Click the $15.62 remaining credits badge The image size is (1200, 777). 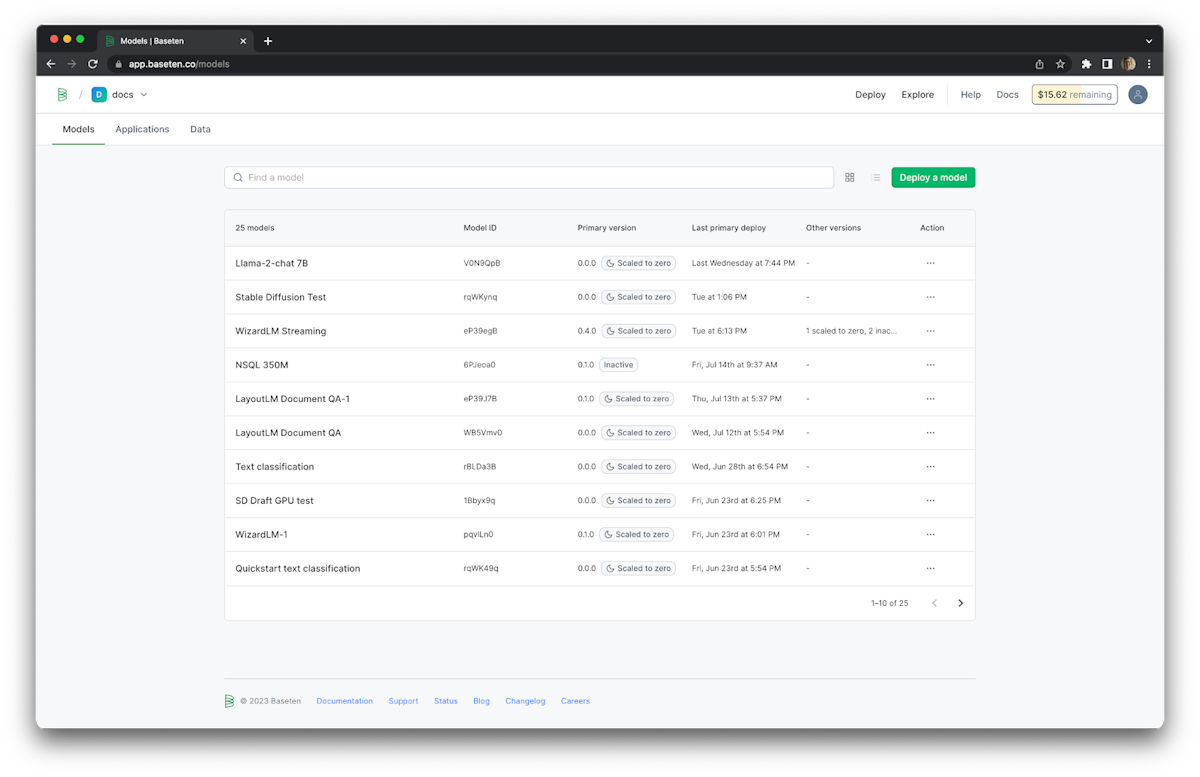coord(1074,95)
